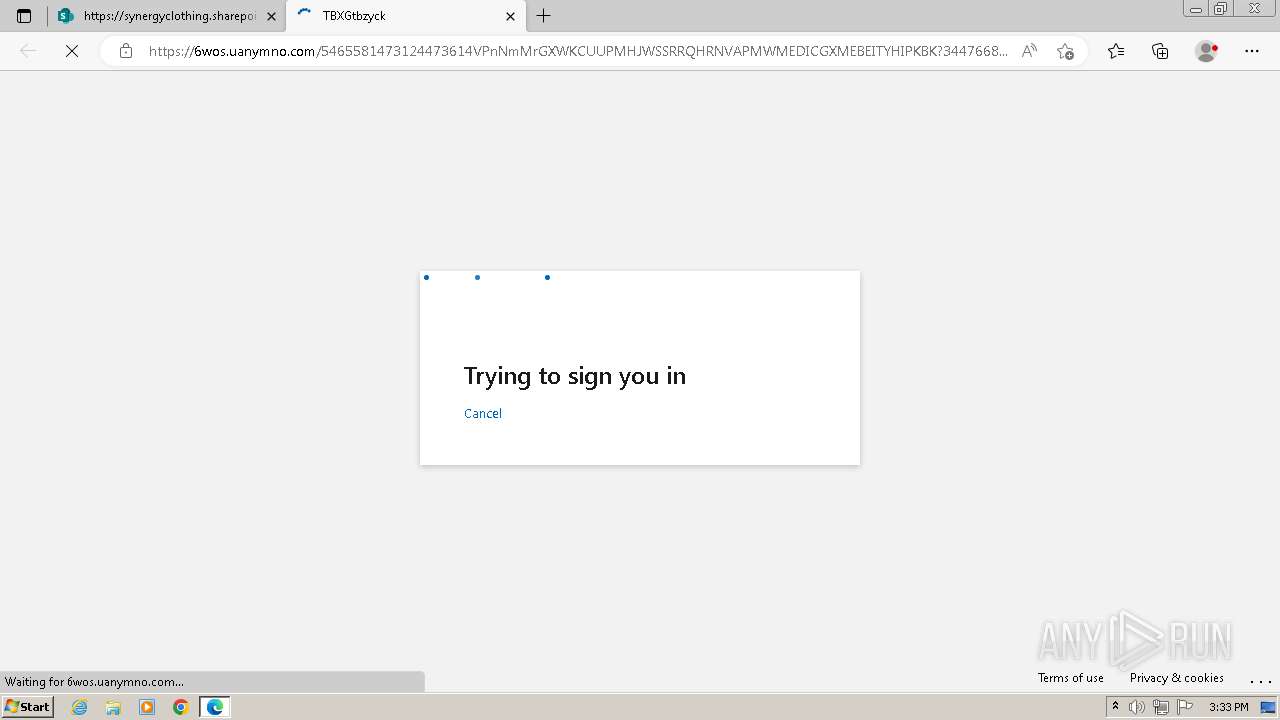Cancel the sign-in attempt
The image size is (1280, 720).
click(483, 413)
